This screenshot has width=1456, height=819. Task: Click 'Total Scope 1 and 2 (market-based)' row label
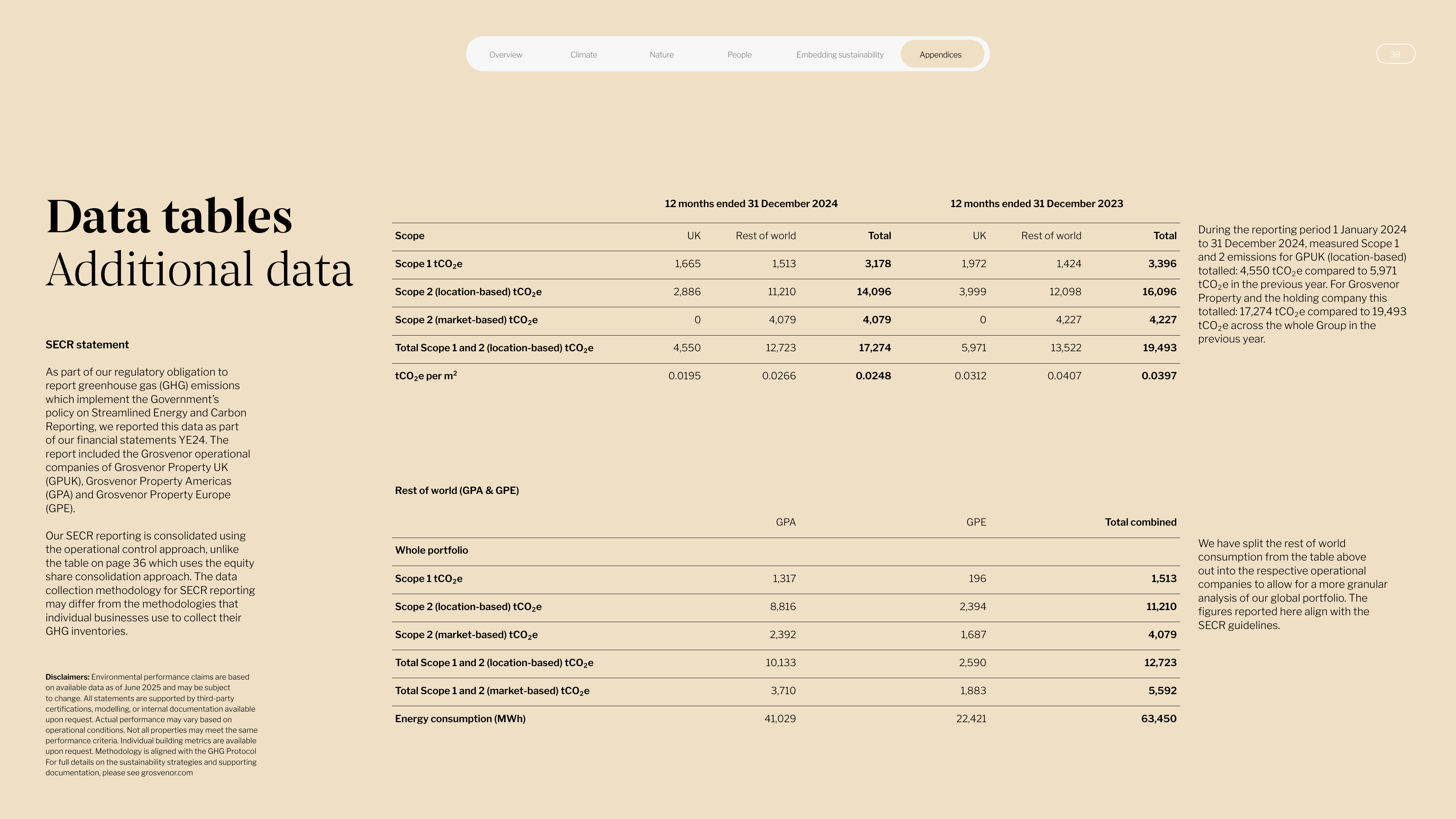492,691
